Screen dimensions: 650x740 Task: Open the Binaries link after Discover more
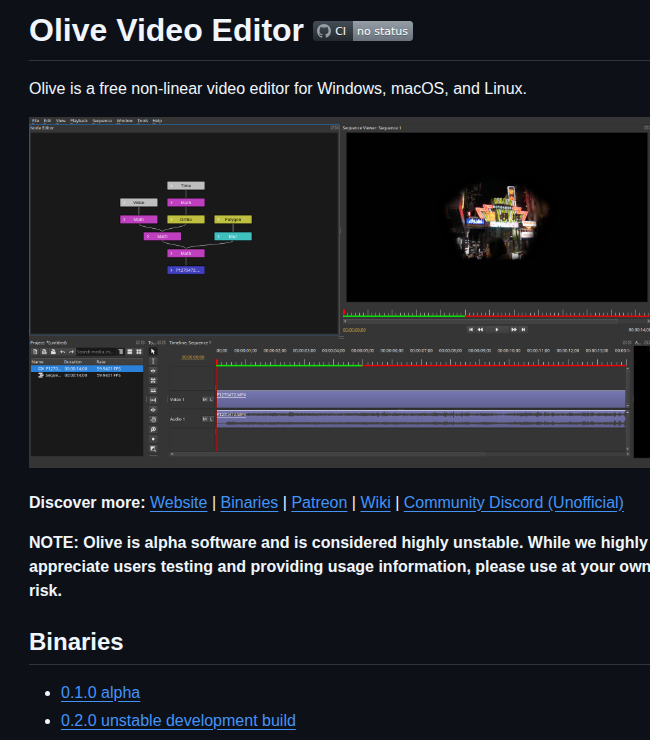249,503
